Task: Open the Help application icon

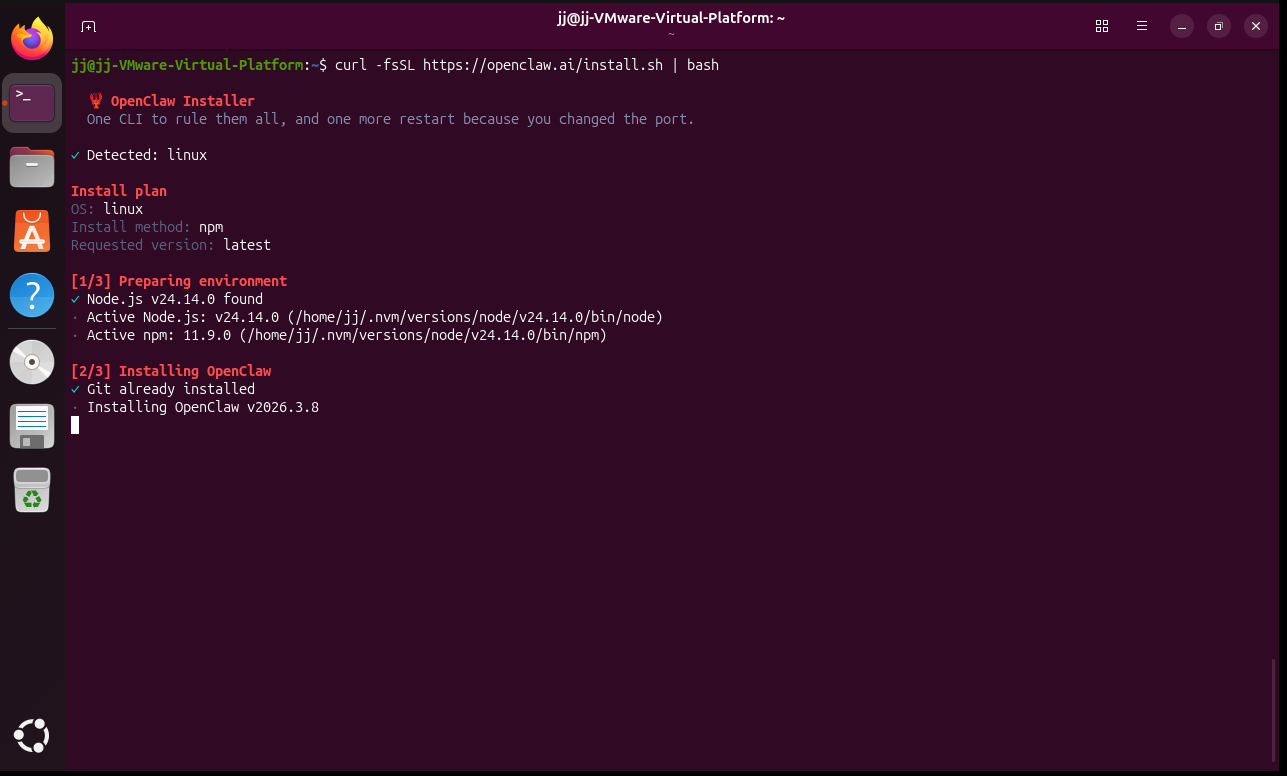Action: pyautogui.click(x=32, y=295)
